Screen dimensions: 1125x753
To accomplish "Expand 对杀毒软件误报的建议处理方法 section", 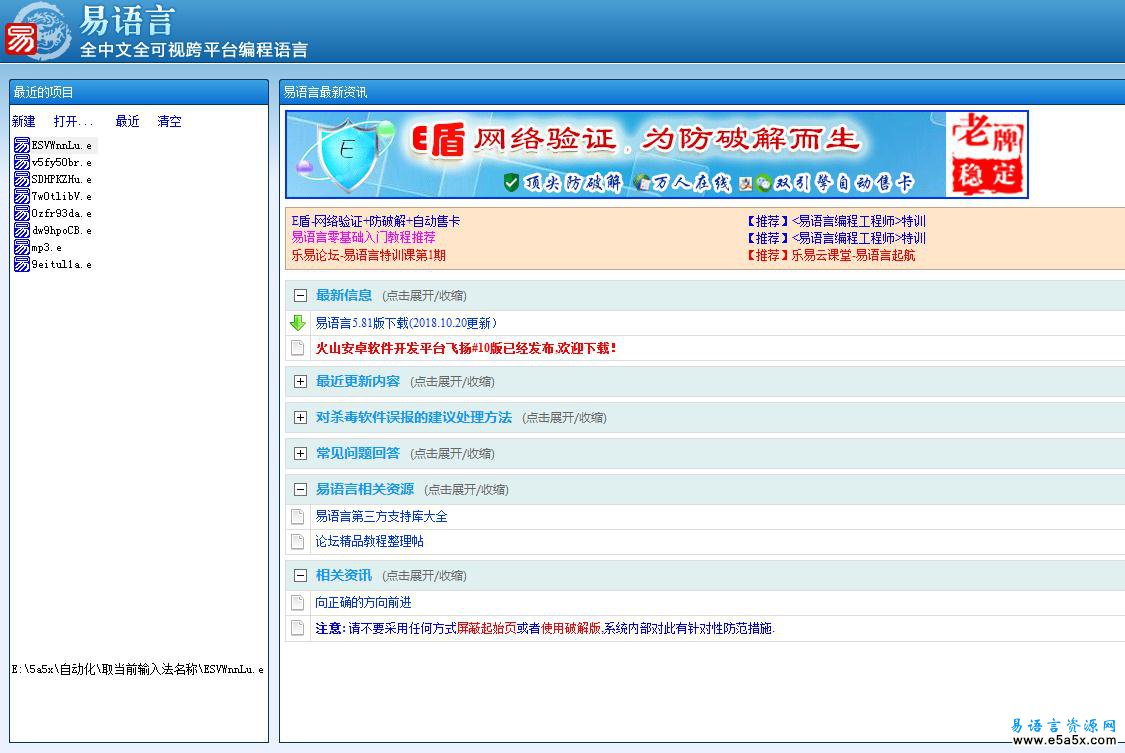I will 301,417.
